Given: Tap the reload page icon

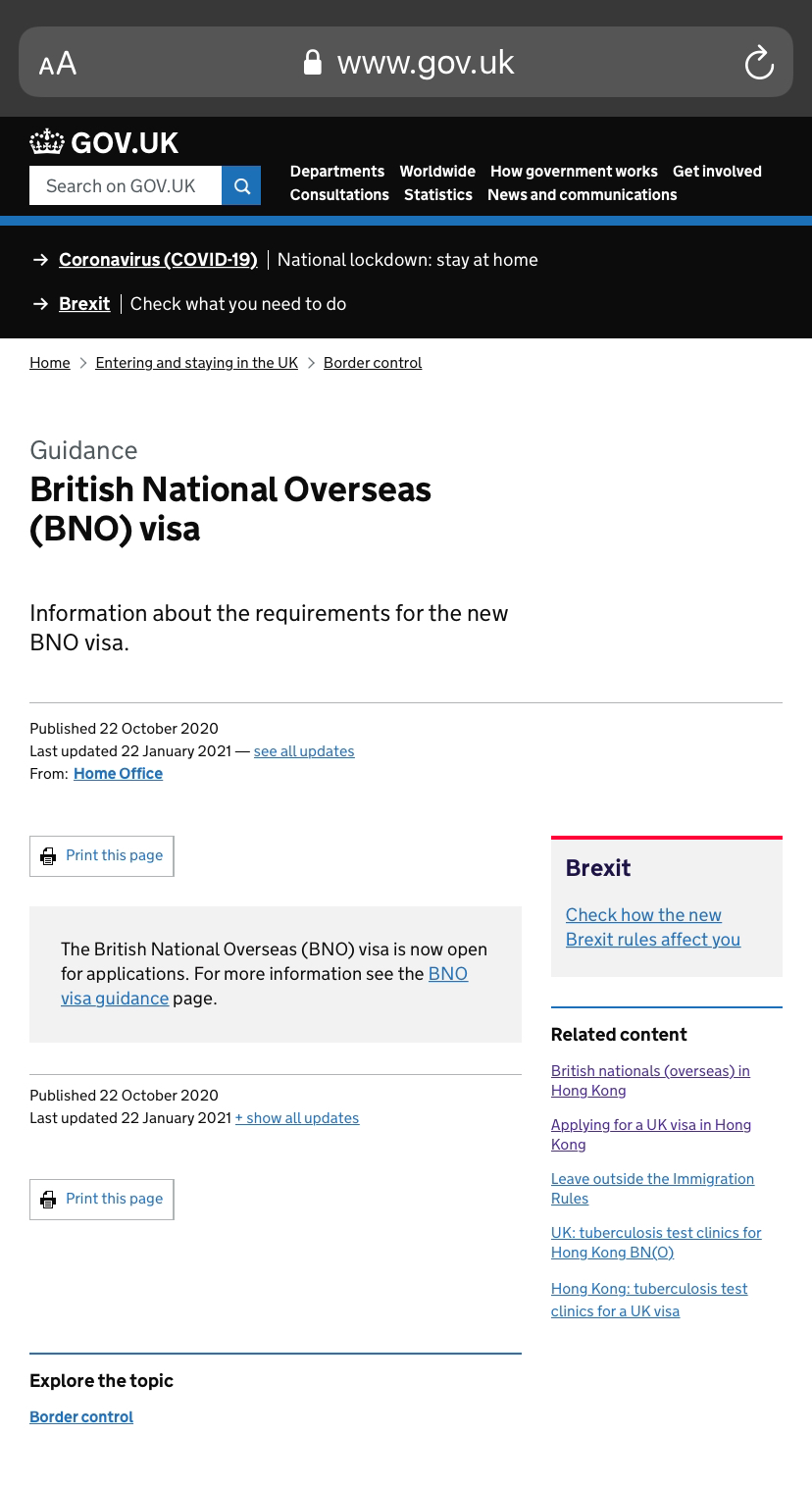Looking at the screenshot, I should click(759, 64).
